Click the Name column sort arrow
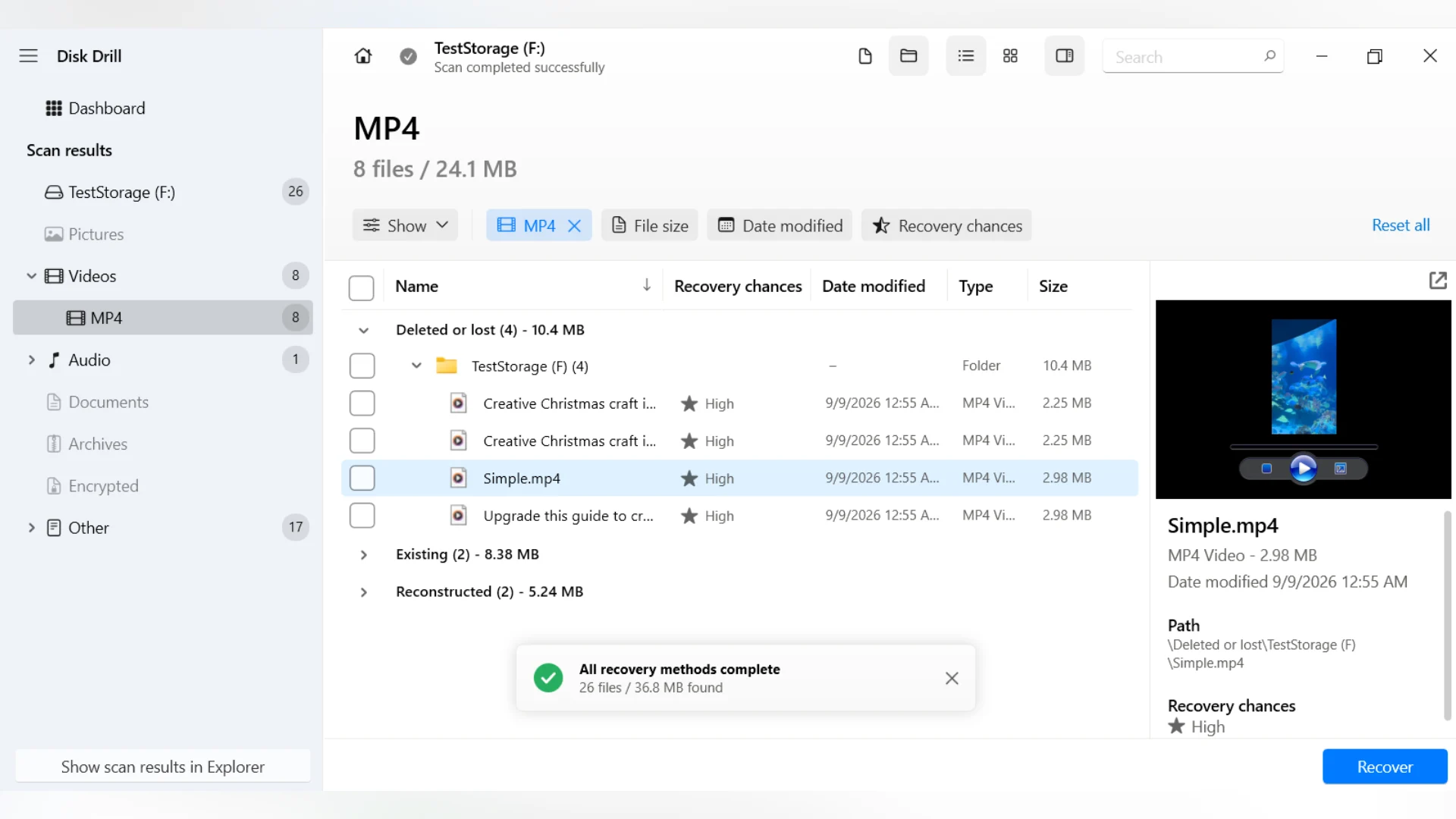The image size is (1456, 819). [646, 285]
